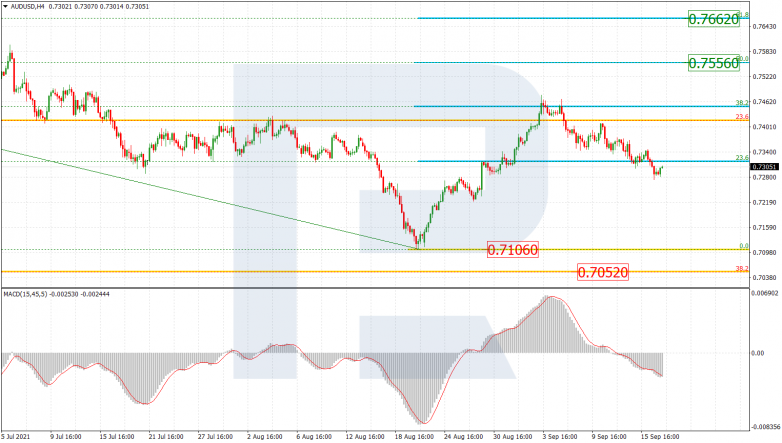Click the red 38.2 label near 0.70520
Image resolution: width=782 pixels, height=443 pixels.
click(742, 268)
